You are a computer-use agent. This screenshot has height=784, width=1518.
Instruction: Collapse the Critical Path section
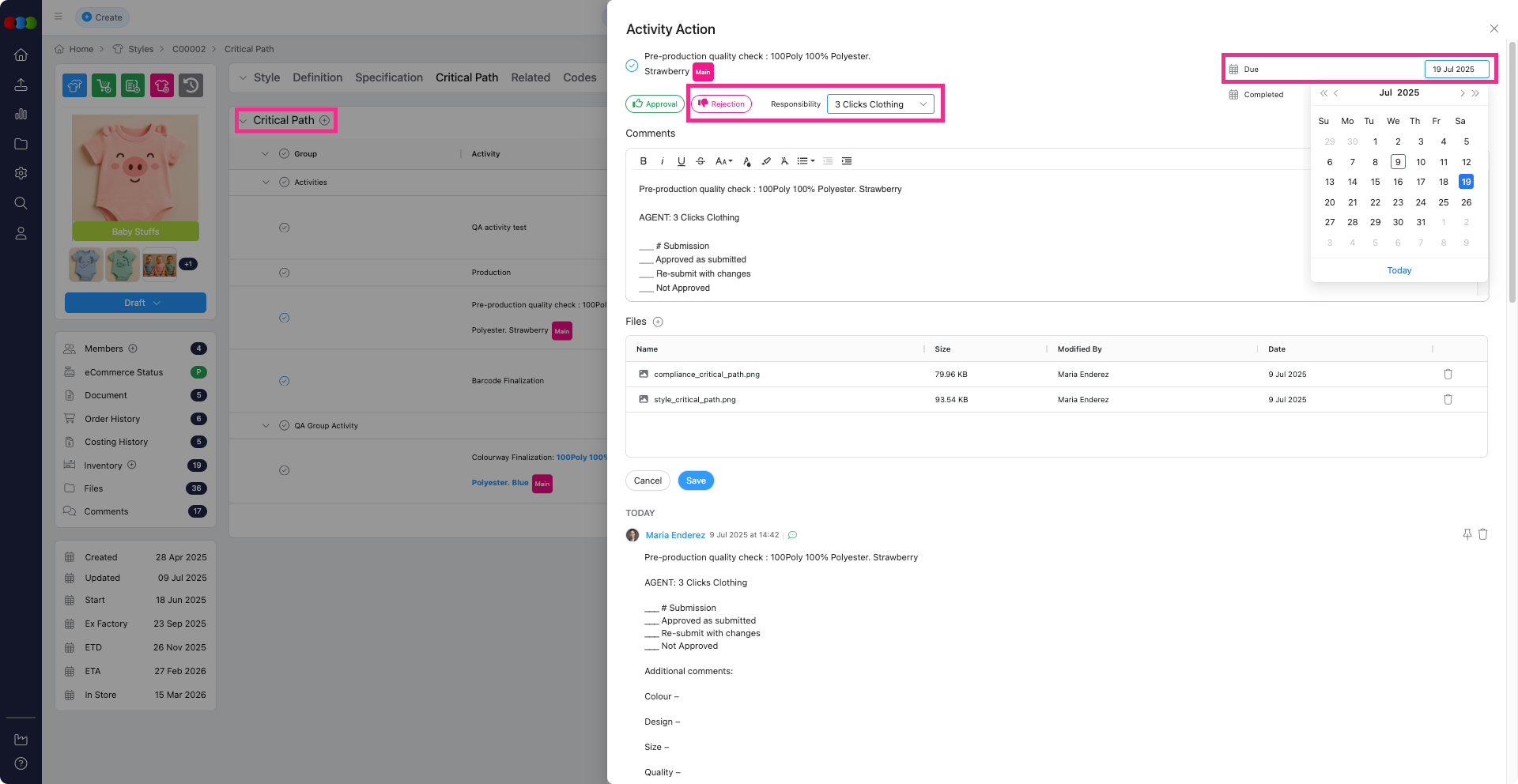coord(244,121)
